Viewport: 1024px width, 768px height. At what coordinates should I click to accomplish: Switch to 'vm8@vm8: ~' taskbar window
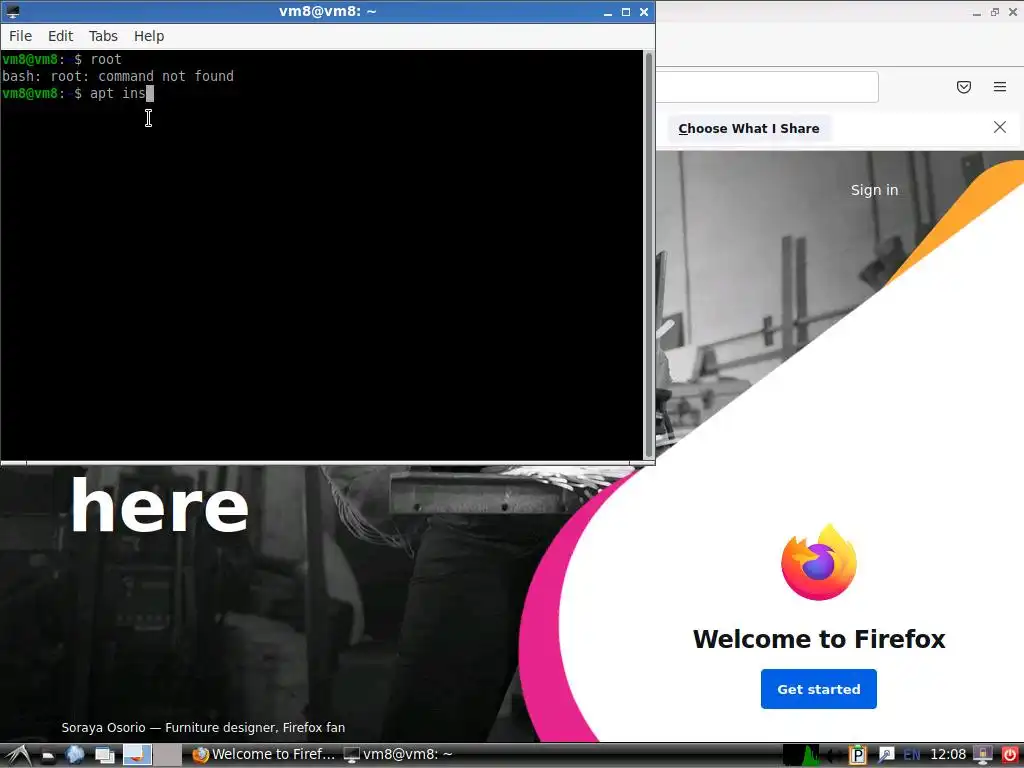coord(398,754)
